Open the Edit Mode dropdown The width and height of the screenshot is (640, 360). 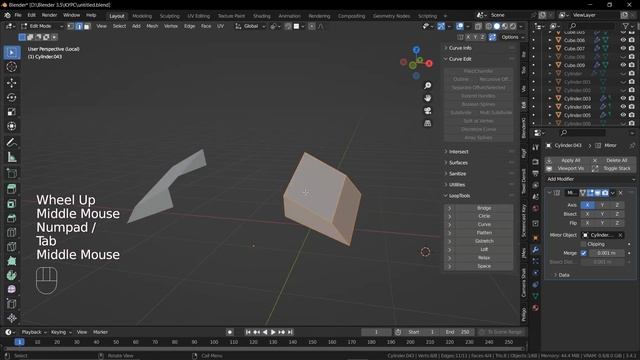[x=42, y=26]
